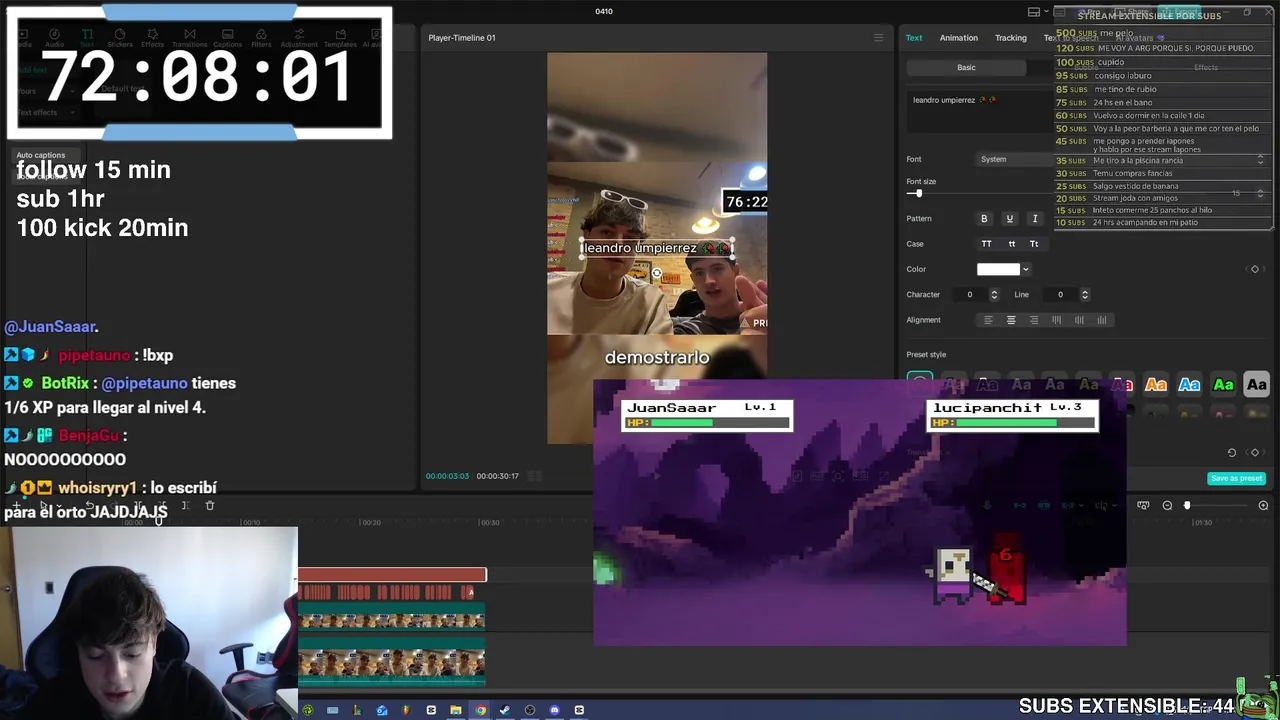Click the Character spacing value field
The width and height of the screenshot is (1280, 720).
tap(969, 295)
